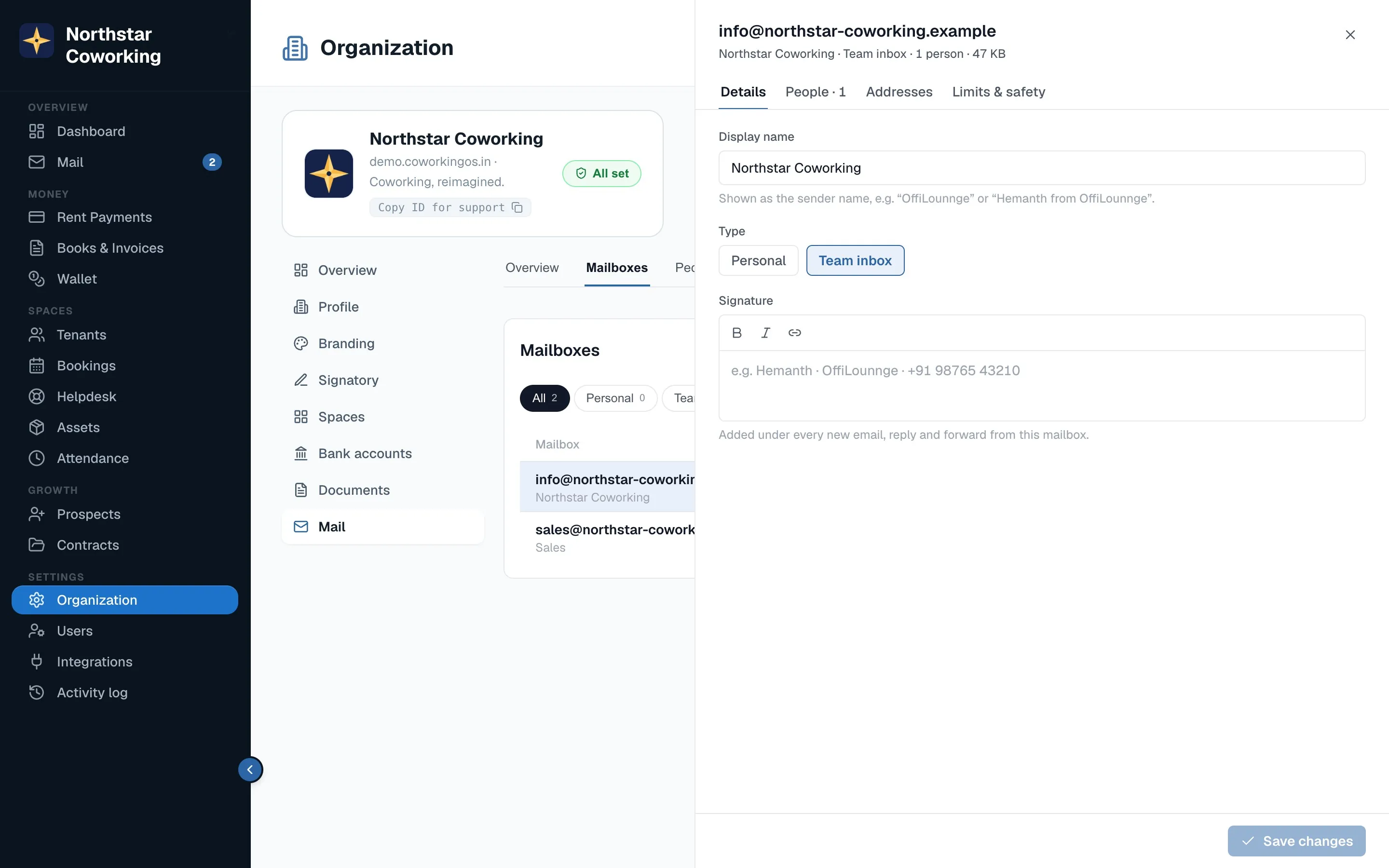
Task: Click into the Signature text area
Action: coord(1041,386)
